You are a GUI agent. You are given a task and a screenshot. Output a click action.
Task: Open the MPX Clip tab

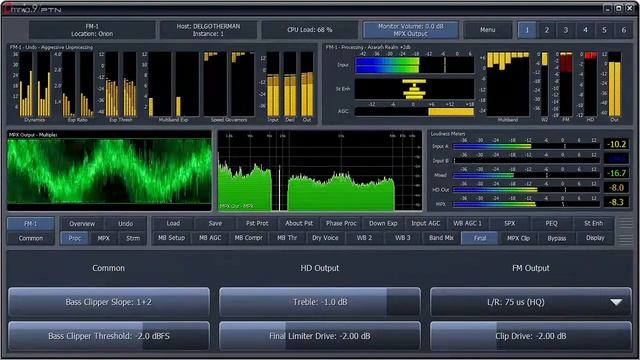click(x=518, y=238)
